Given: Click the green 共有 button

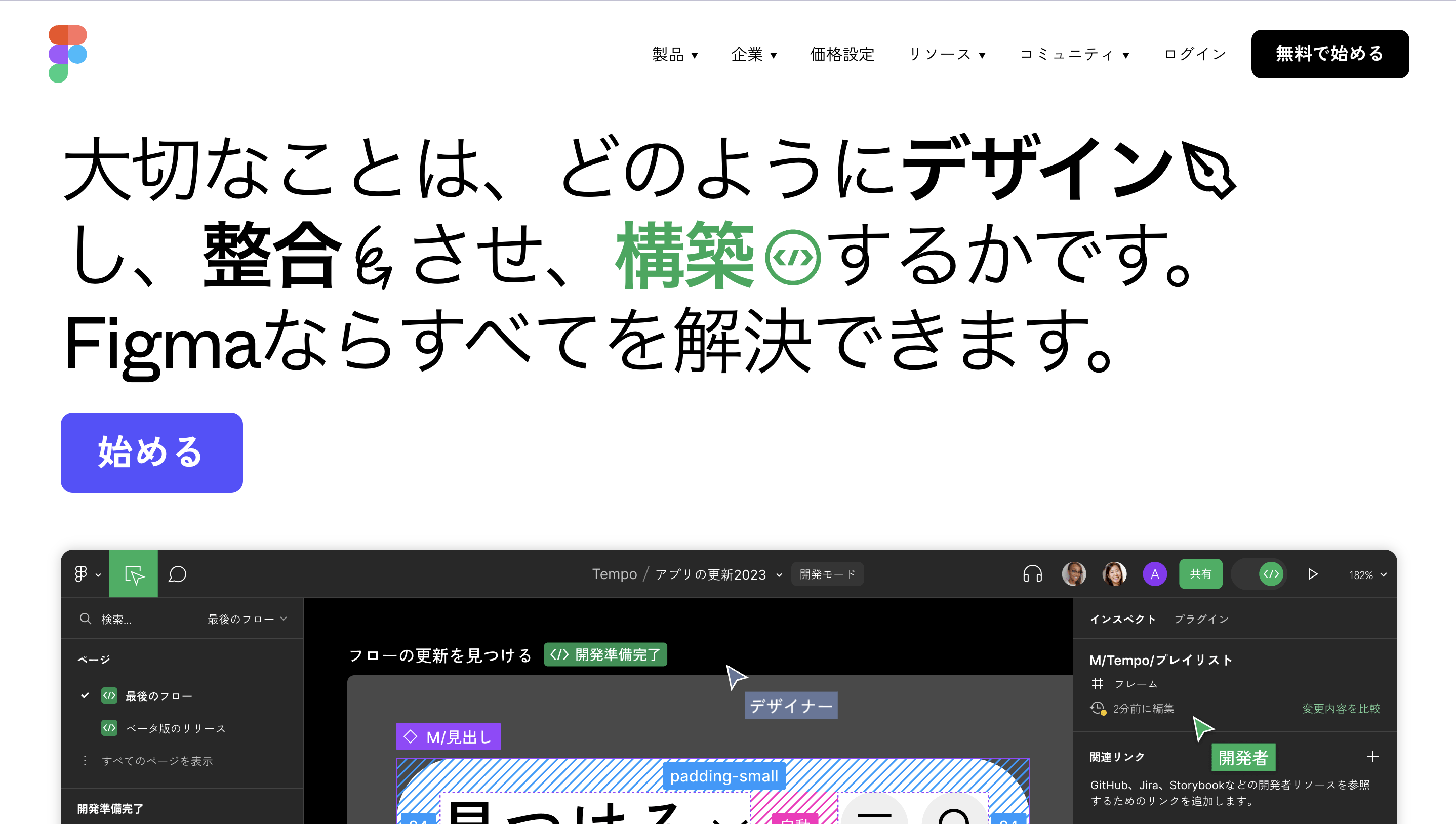Looking at the screenshot, I should (1200, 574).
